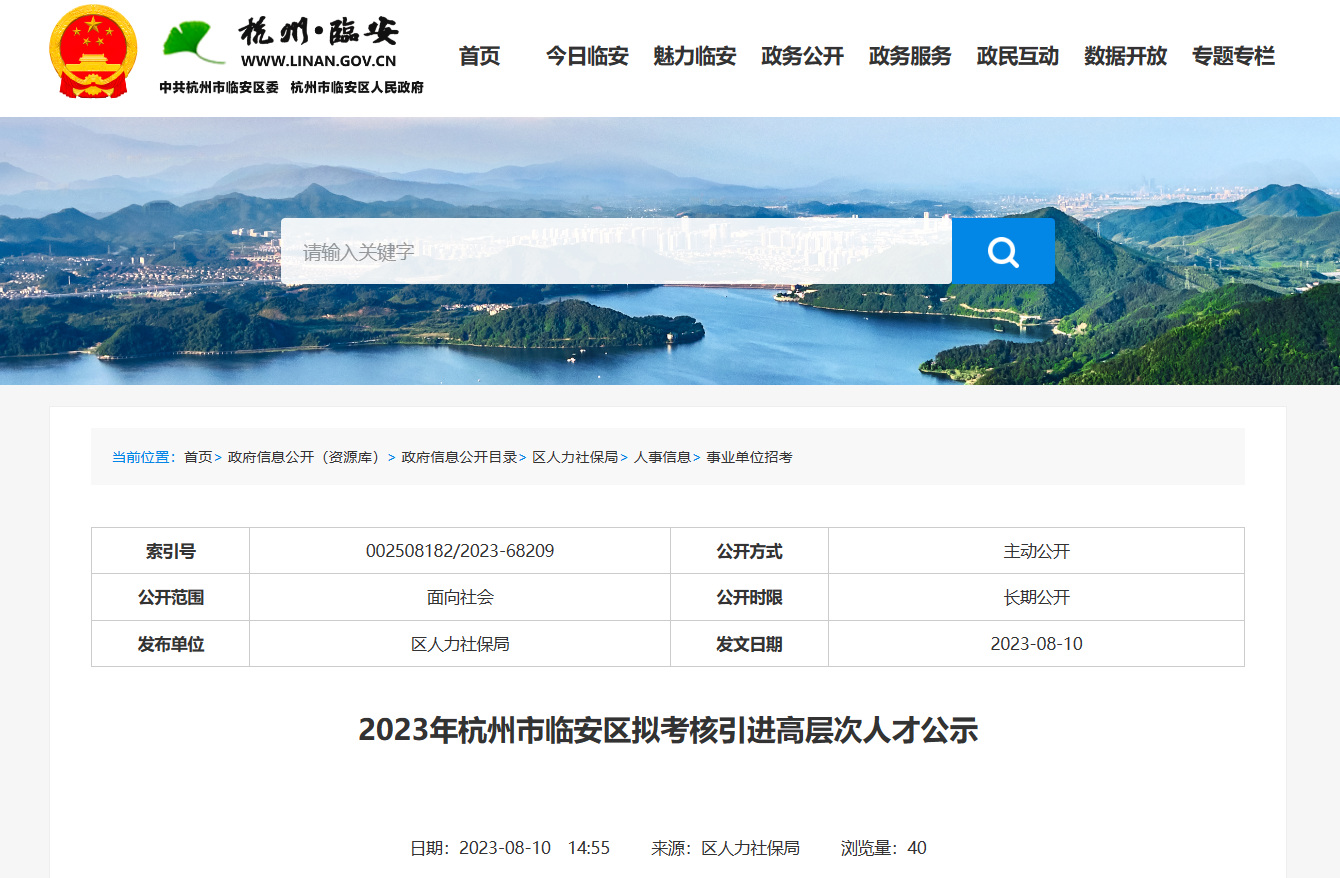Click the 当前位置 breadcrumb label
The image size is (1340, 878).
tap(144, 457)
